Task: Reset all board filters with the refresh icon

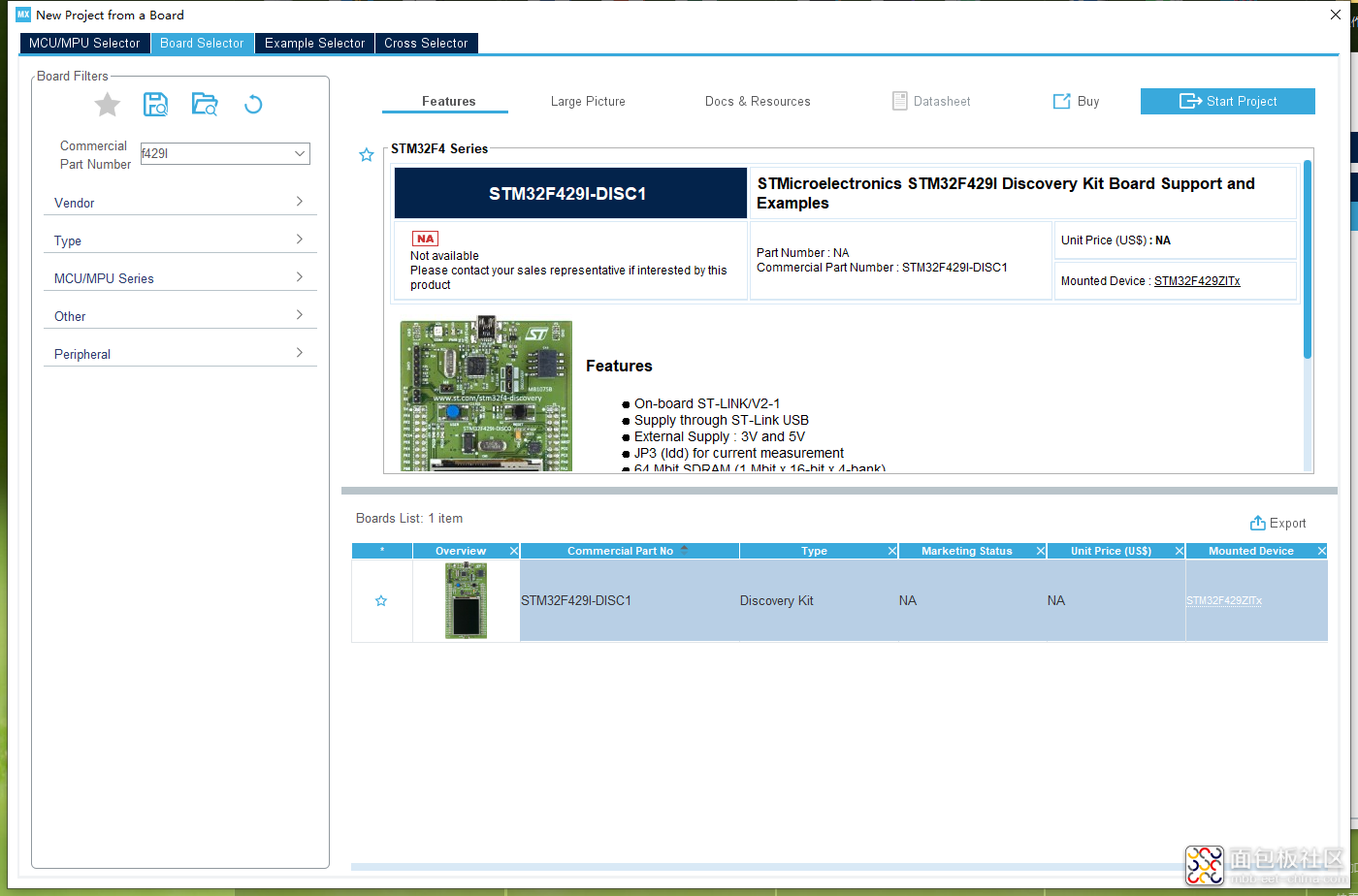Action: pos(253,105)
